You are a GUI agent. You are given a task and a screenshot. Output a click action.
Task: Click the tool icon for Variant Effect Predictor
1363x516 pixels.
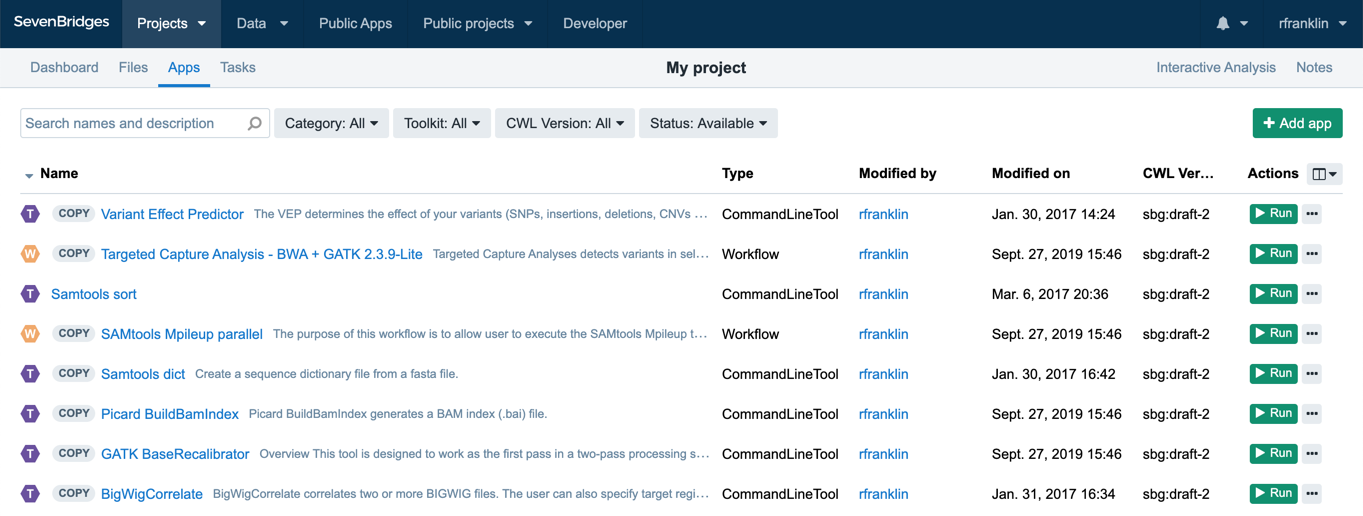31,214
